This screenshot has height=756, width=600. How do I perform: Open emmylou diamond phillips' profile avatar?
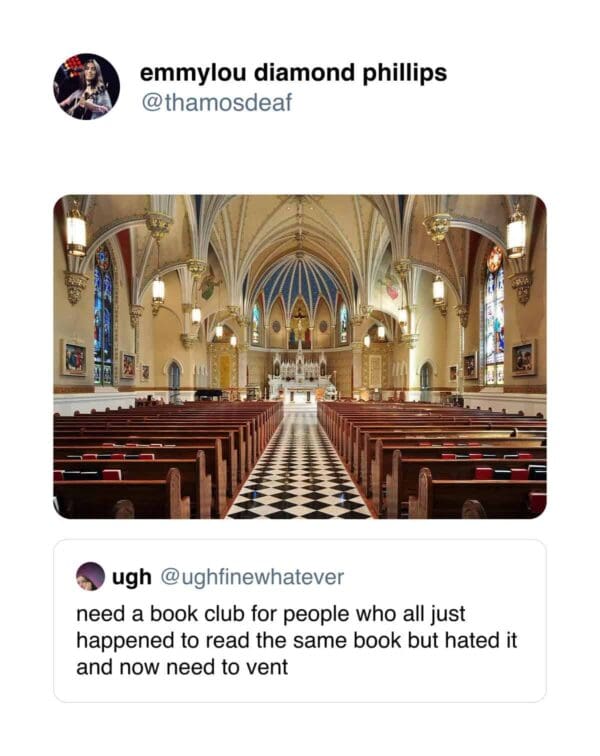point(86,86)
